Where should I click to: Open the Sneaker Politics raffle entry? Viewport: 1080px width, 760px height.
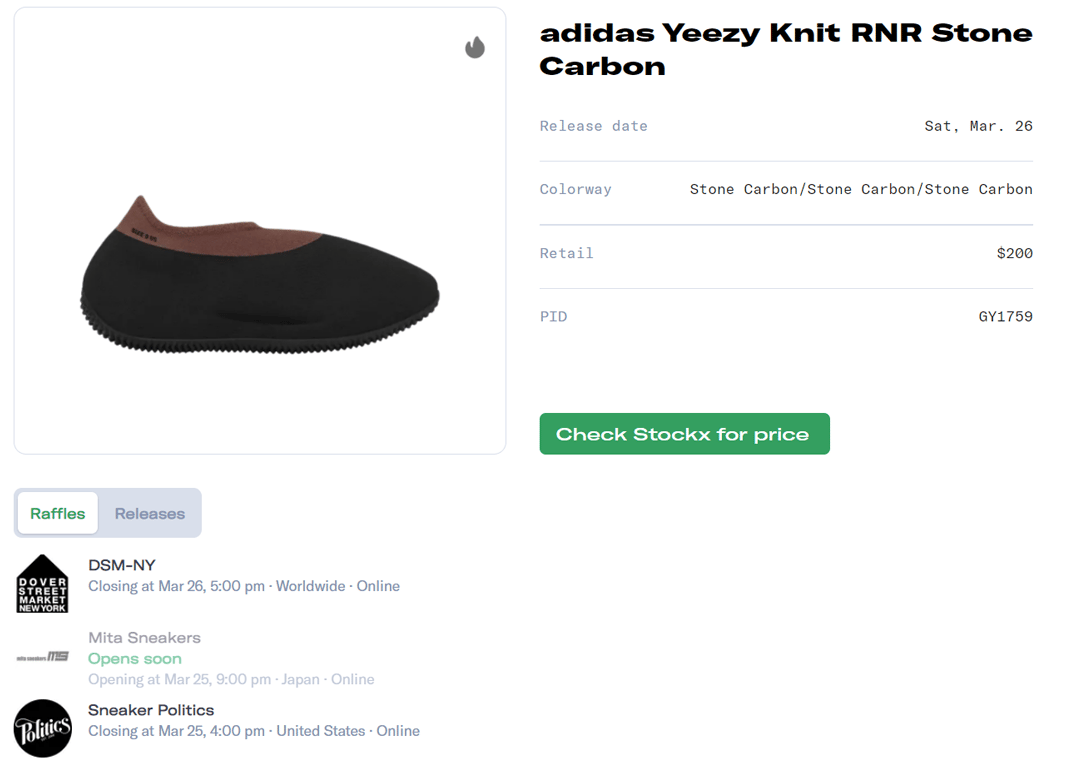click(151, 710)
